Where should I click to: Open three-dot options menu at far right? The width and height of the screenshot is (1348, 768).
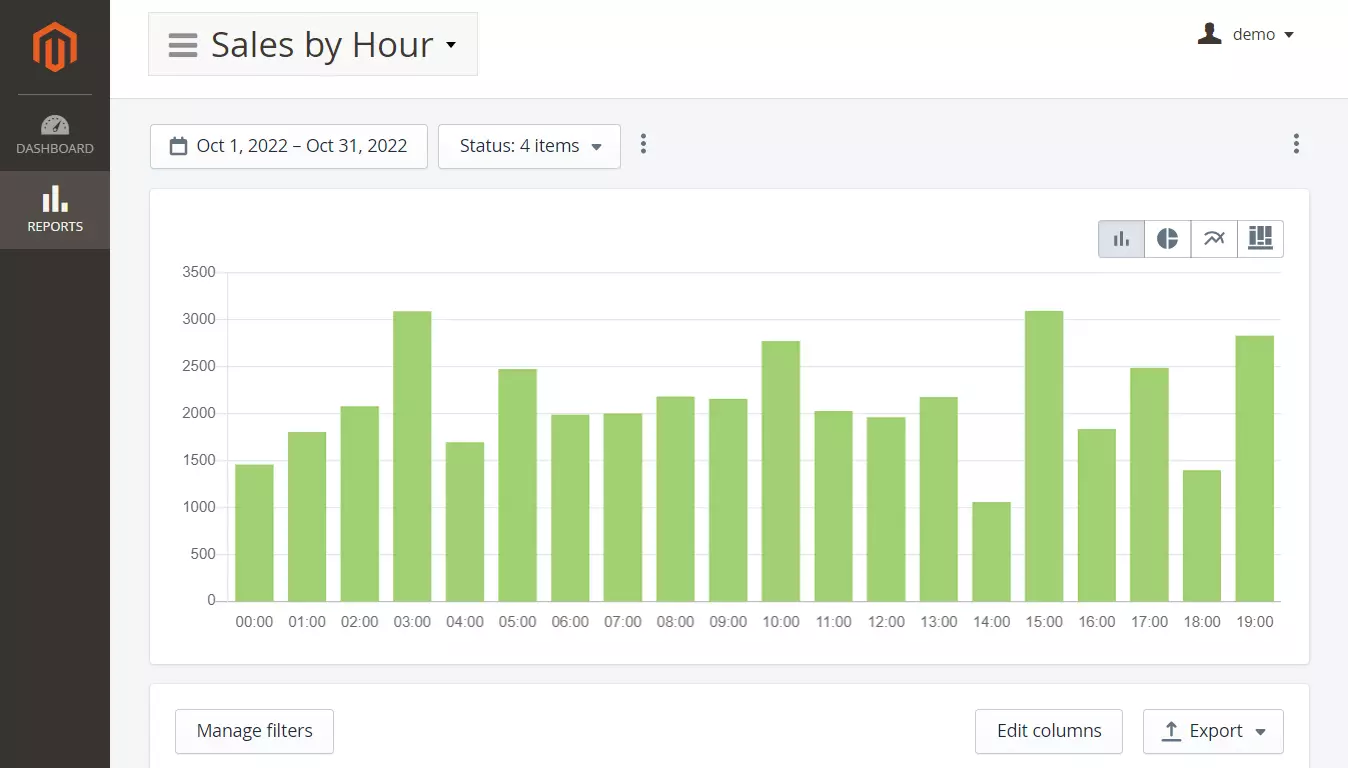[x=1296, y=144]
